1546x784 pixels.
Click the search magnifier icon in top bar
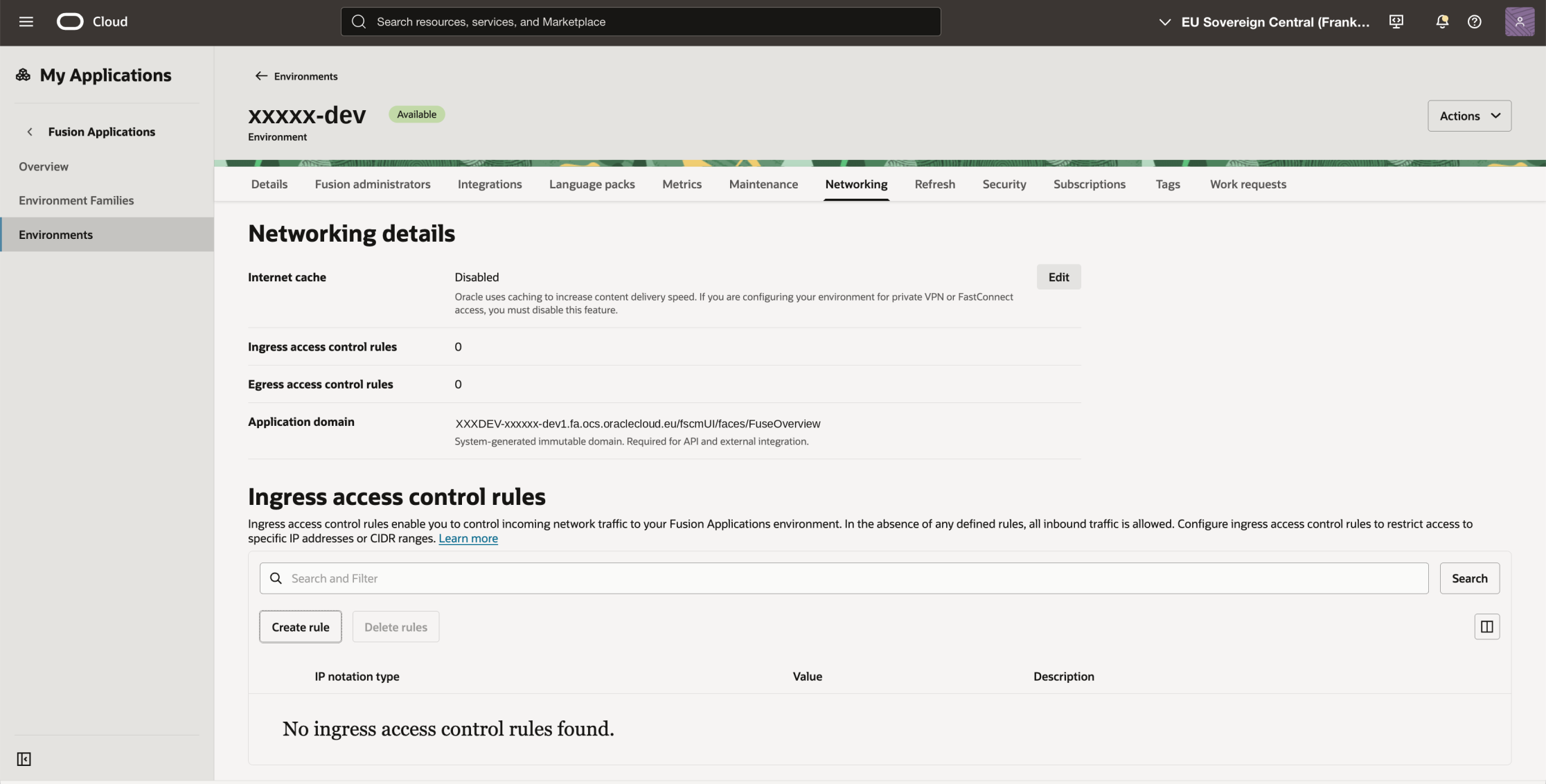(359, 21)
